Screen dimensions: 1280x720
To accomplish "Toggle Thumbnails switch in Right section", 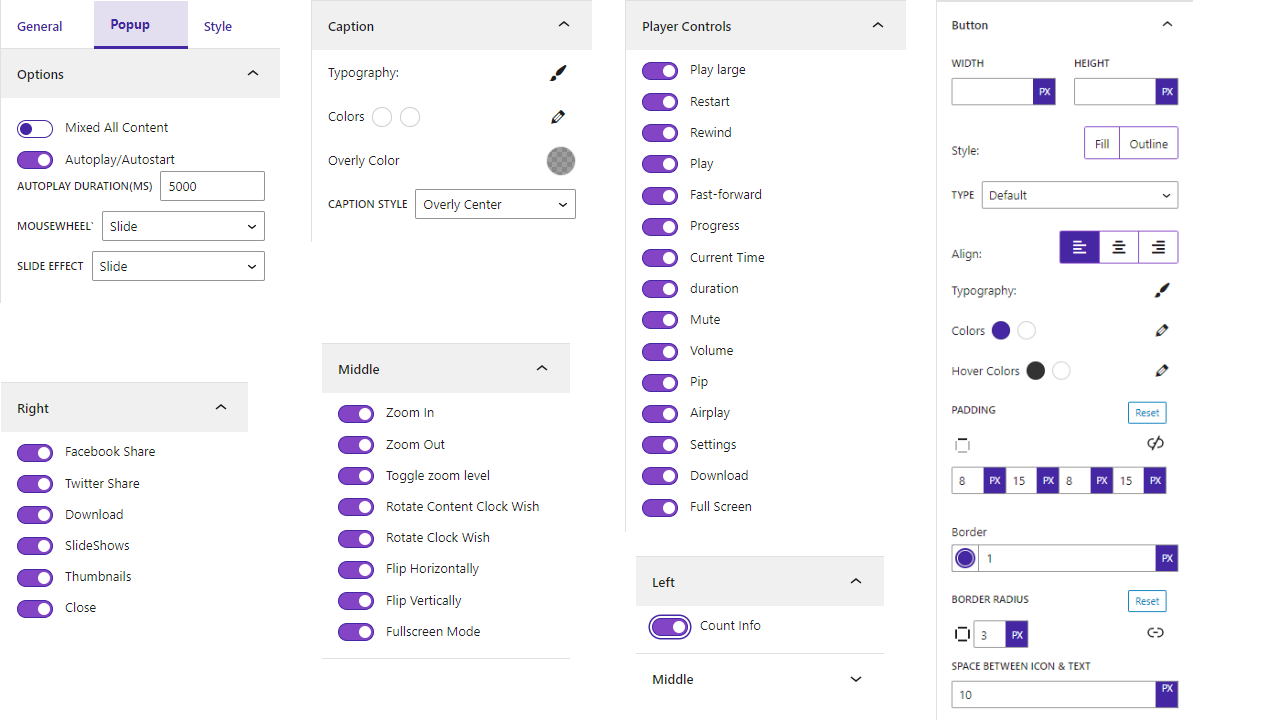I will click(35, 578).
